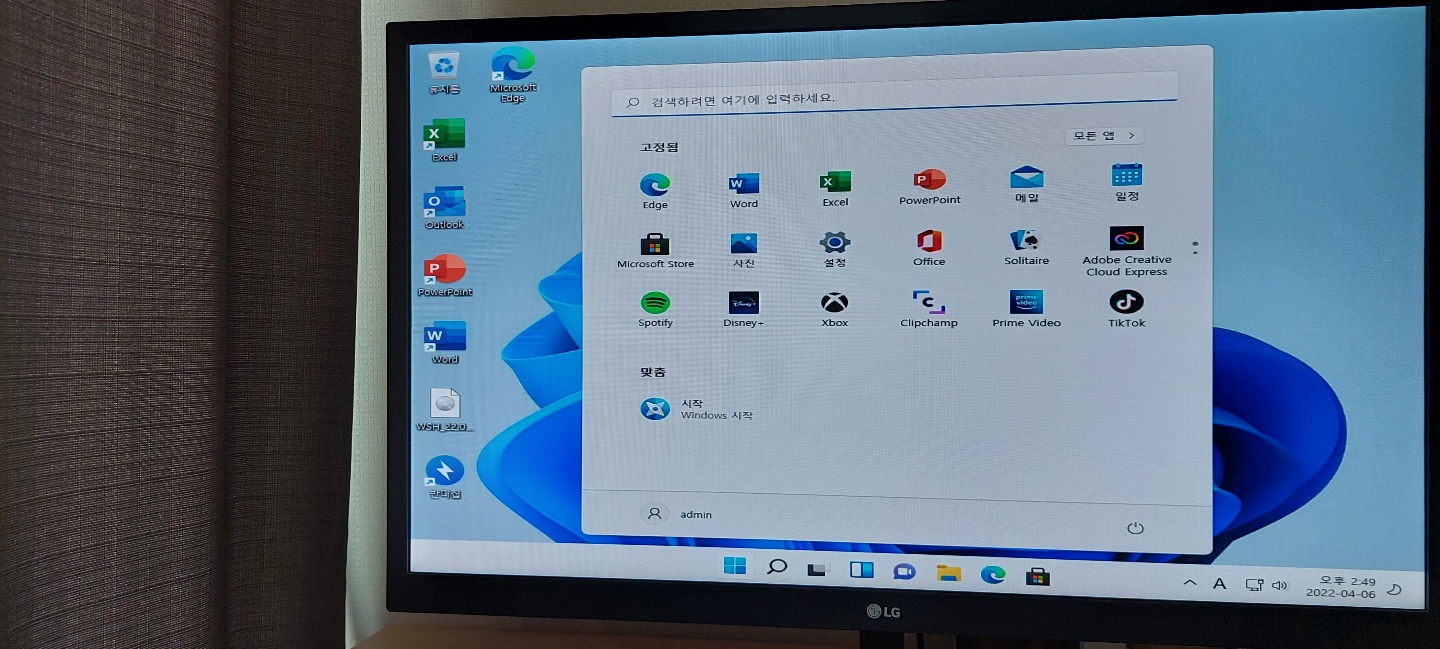Open Prime Video app
Viewport: 1440px width, 649px height.
[x=1027, y=309]
